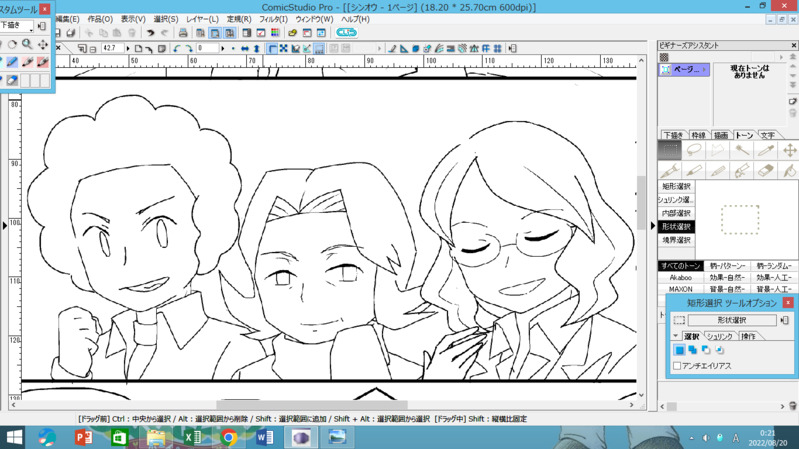Expand the rotation value arrow
Screen dimensions: 799x449
pos(223,48)
